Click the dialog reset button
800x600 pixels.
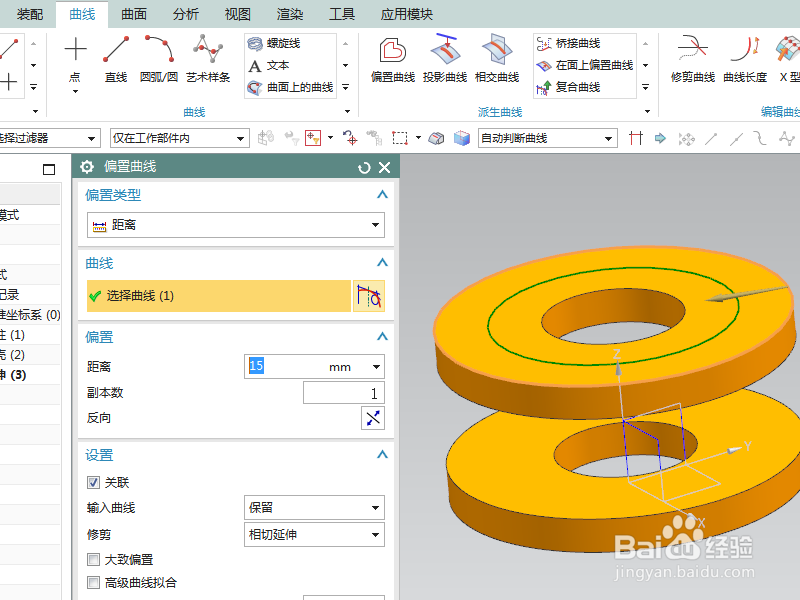coord(364,167)
